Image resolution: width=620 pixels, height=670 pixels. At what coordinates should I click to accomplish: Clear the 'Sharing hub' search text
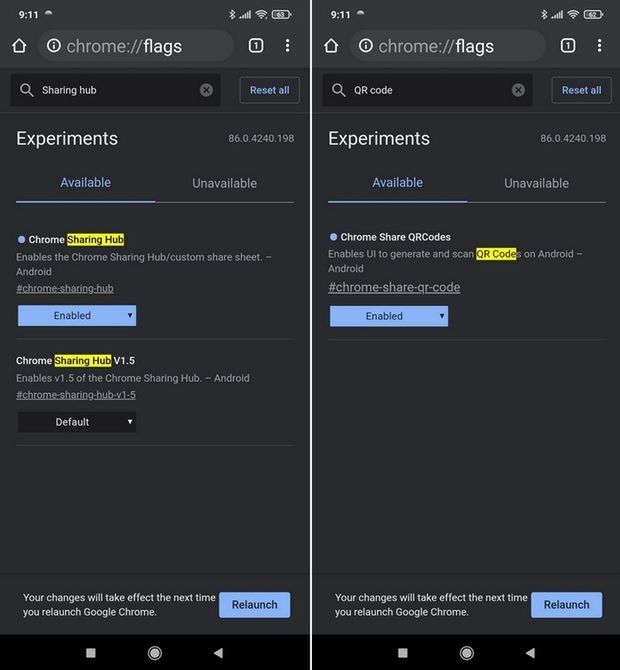[x=206, y=90]
